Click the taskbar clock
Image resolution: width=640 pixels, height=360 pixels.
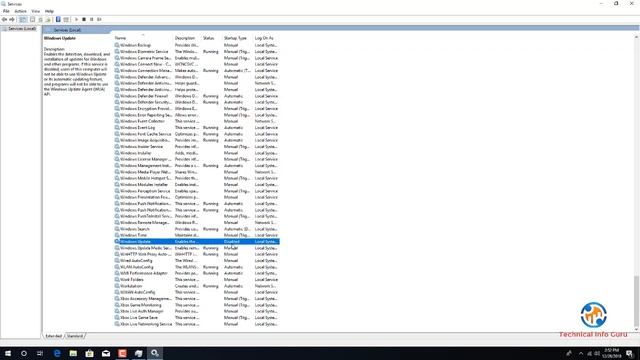611,353
